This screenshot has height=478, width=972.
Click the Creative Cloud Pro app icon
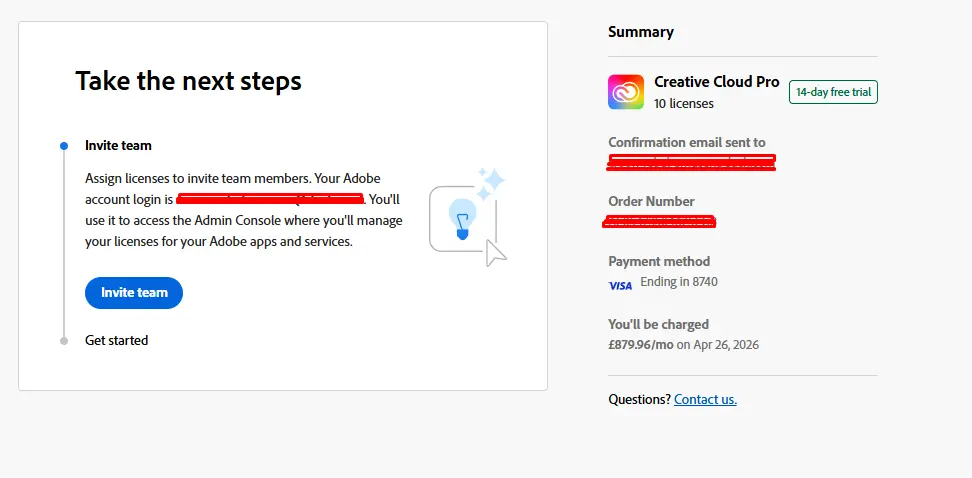coord(625,92)
